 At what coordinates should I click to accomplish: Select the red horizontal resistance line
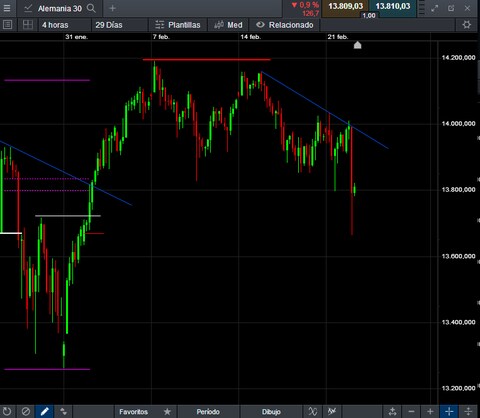click(x=207, y=60)
